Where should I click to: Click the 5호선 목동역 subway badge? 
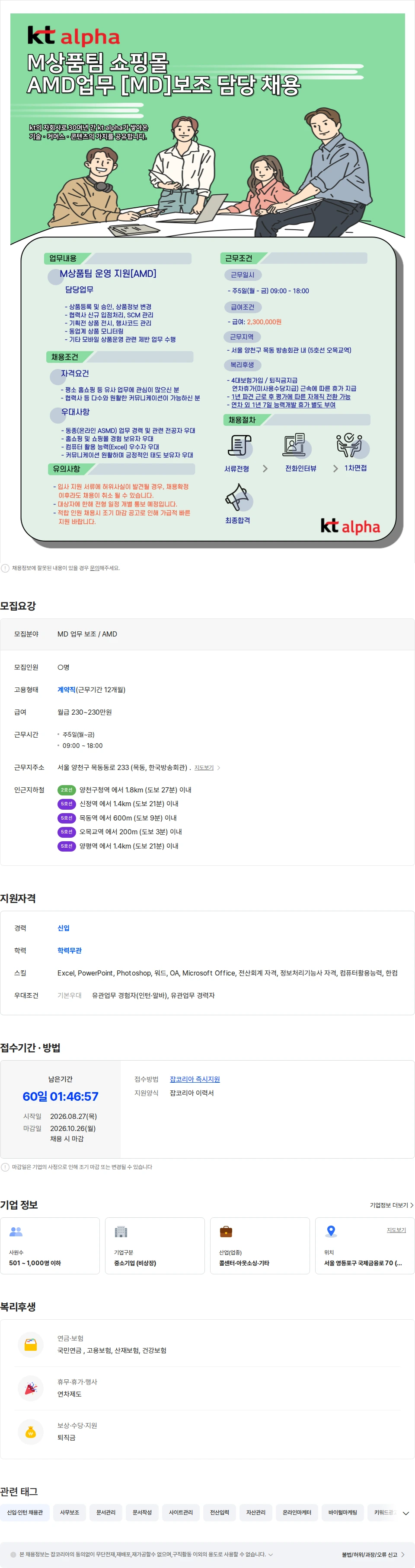point(67,818)
